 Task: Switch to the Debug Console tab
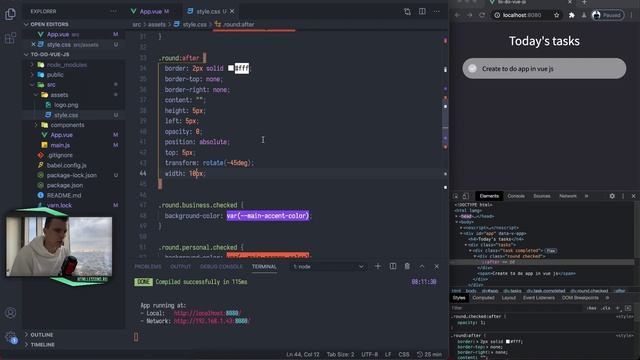point(221,267)
